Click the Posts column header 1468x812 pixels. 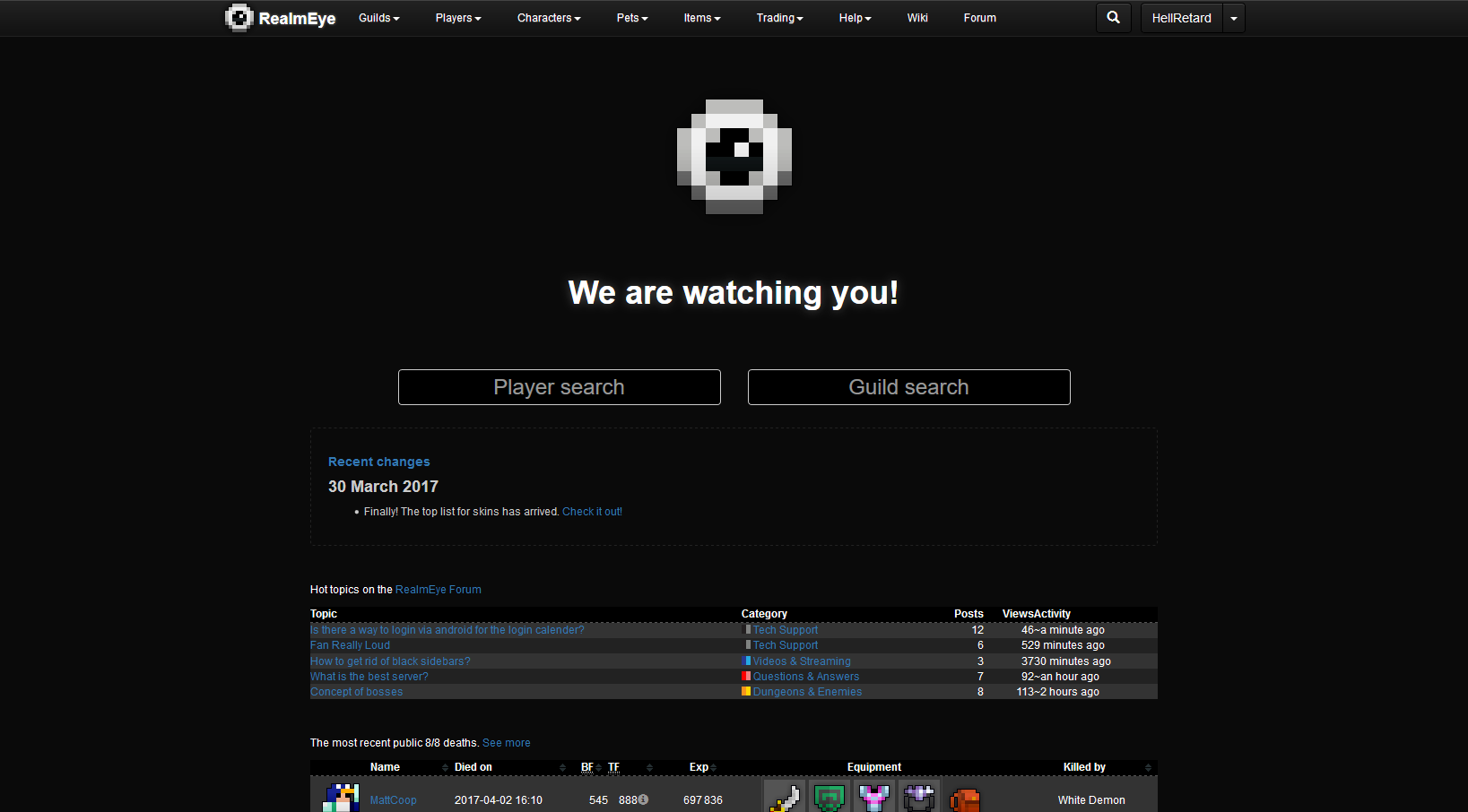coord(969,614)
